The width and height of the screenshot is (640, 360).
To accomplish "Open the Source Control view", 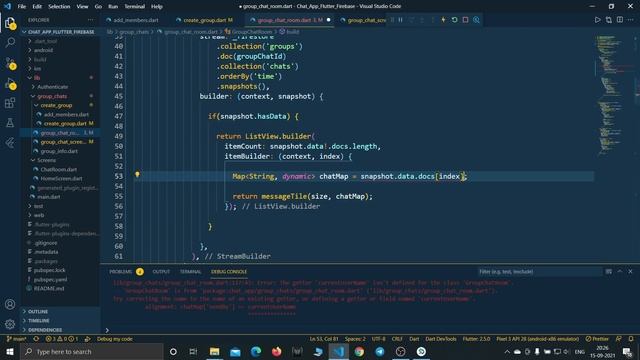I will (10, 62).
